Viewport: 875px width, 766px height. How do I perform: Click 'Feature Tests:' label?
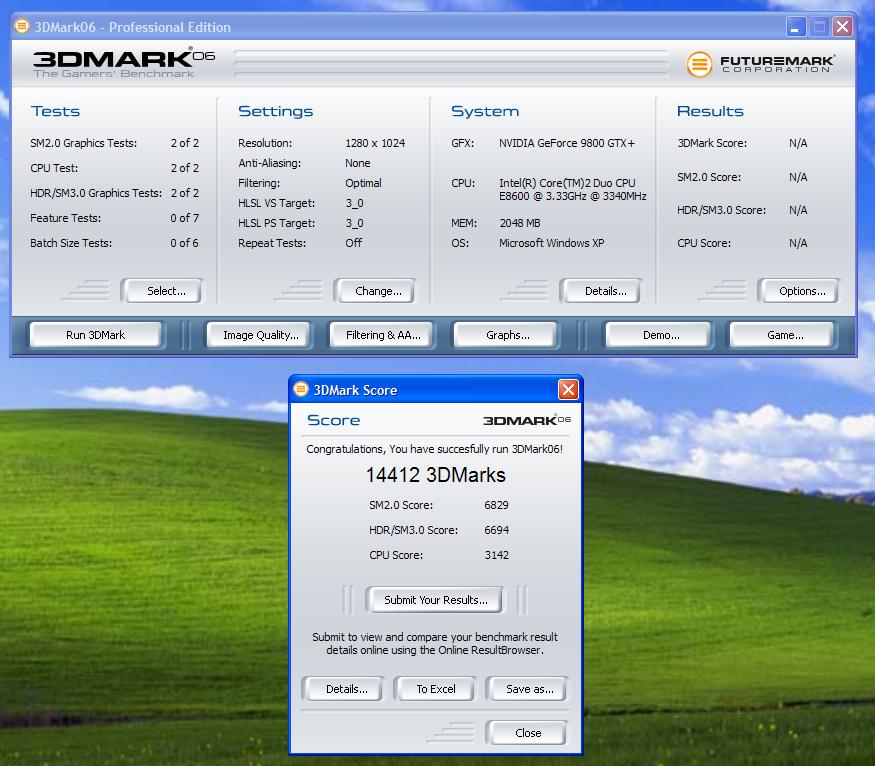(x=65, y=218)
